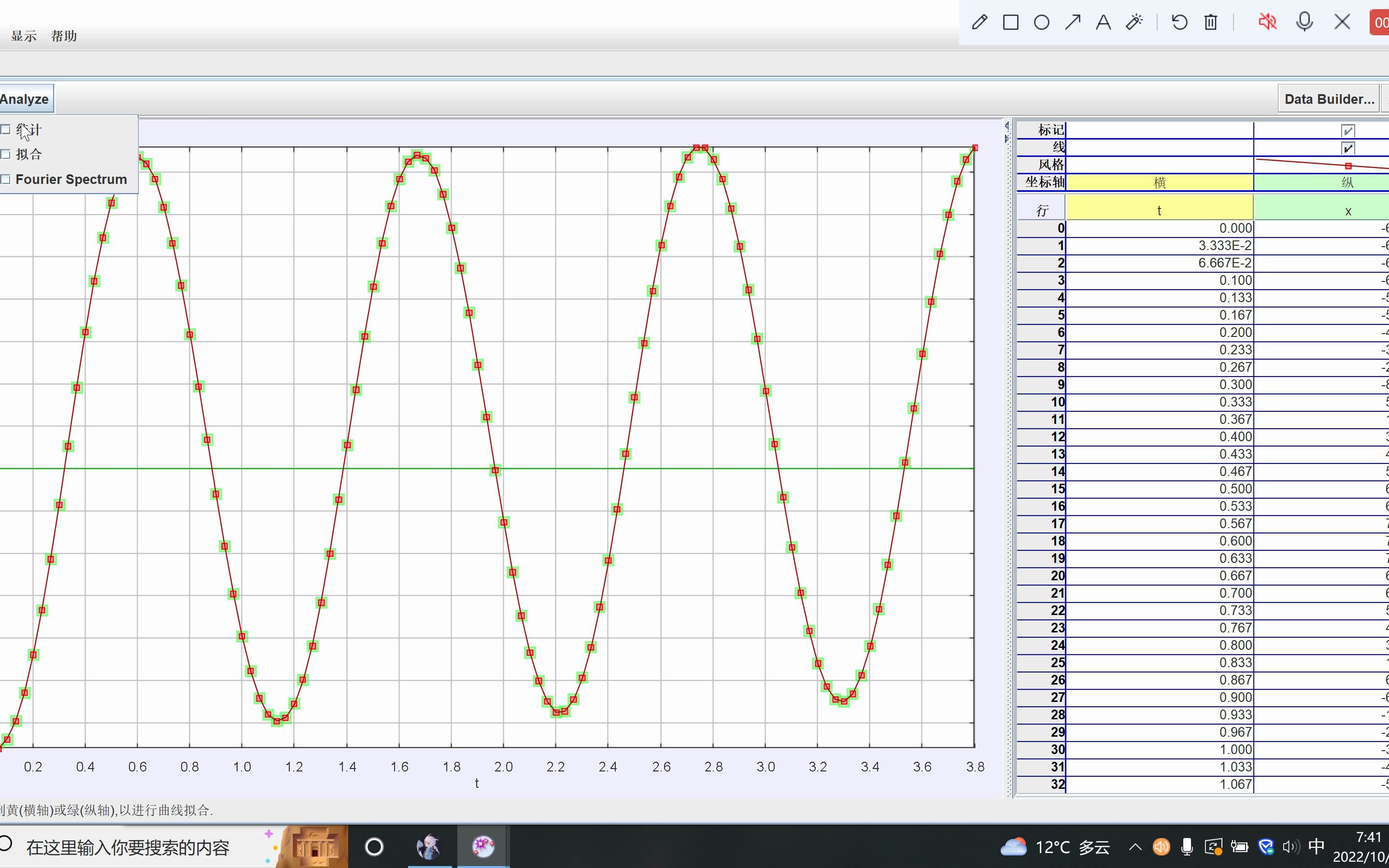Select the rectangle drawing tool

[x=1011, y=22]
